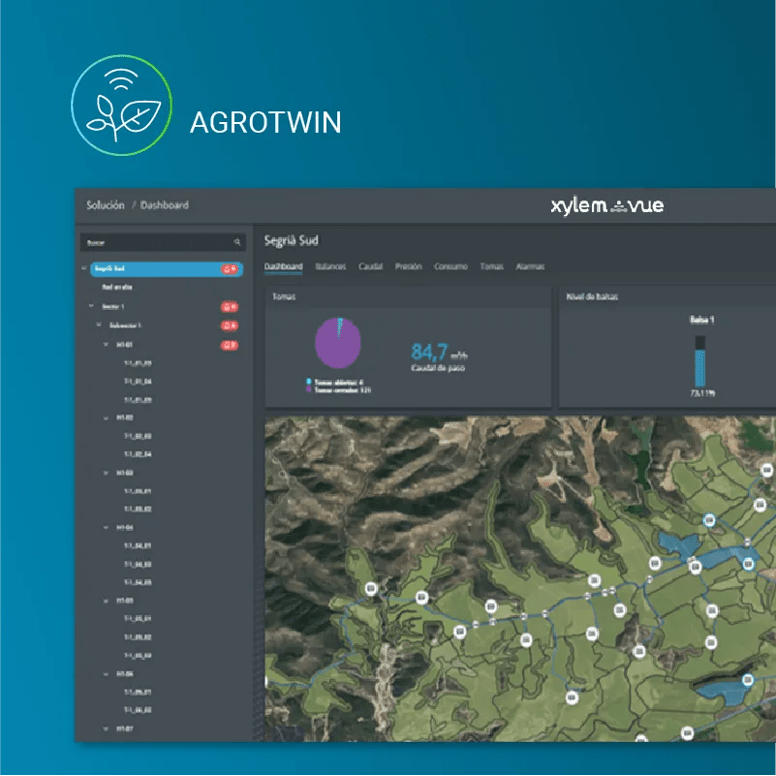Screen dimensions: 776x776
Task: Select tree item T-1_04_01
Action: (x=138, y=546)
